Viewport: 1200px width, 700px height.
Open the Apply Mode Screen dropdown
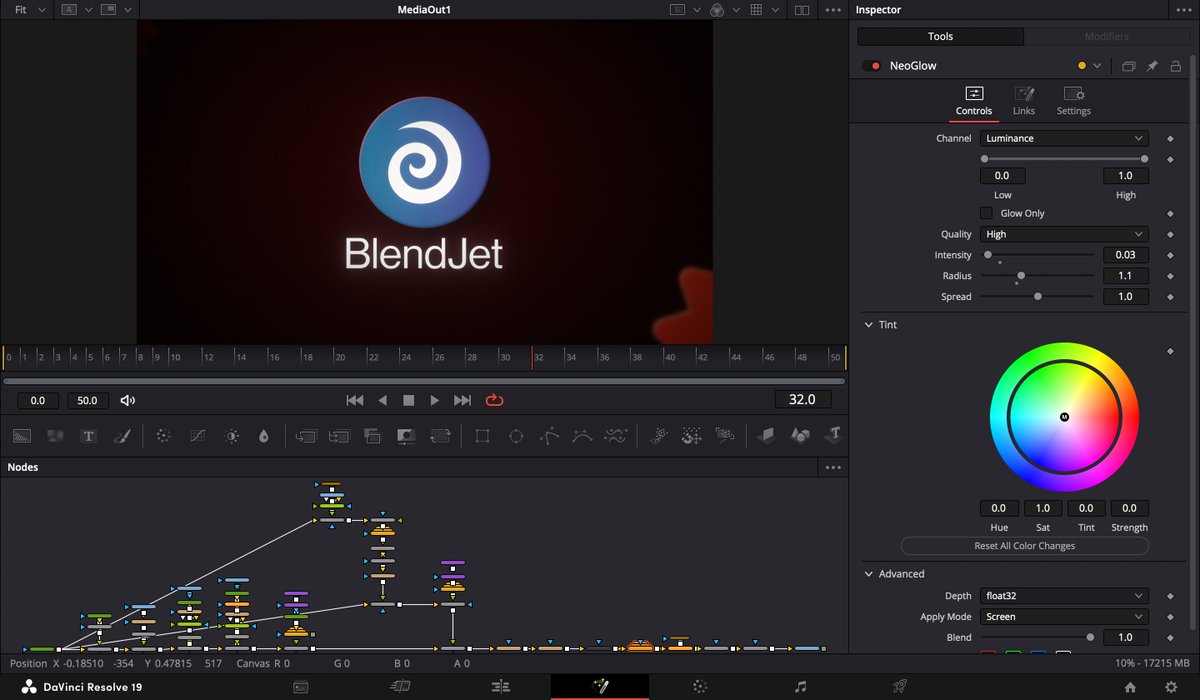[1064, 617]
